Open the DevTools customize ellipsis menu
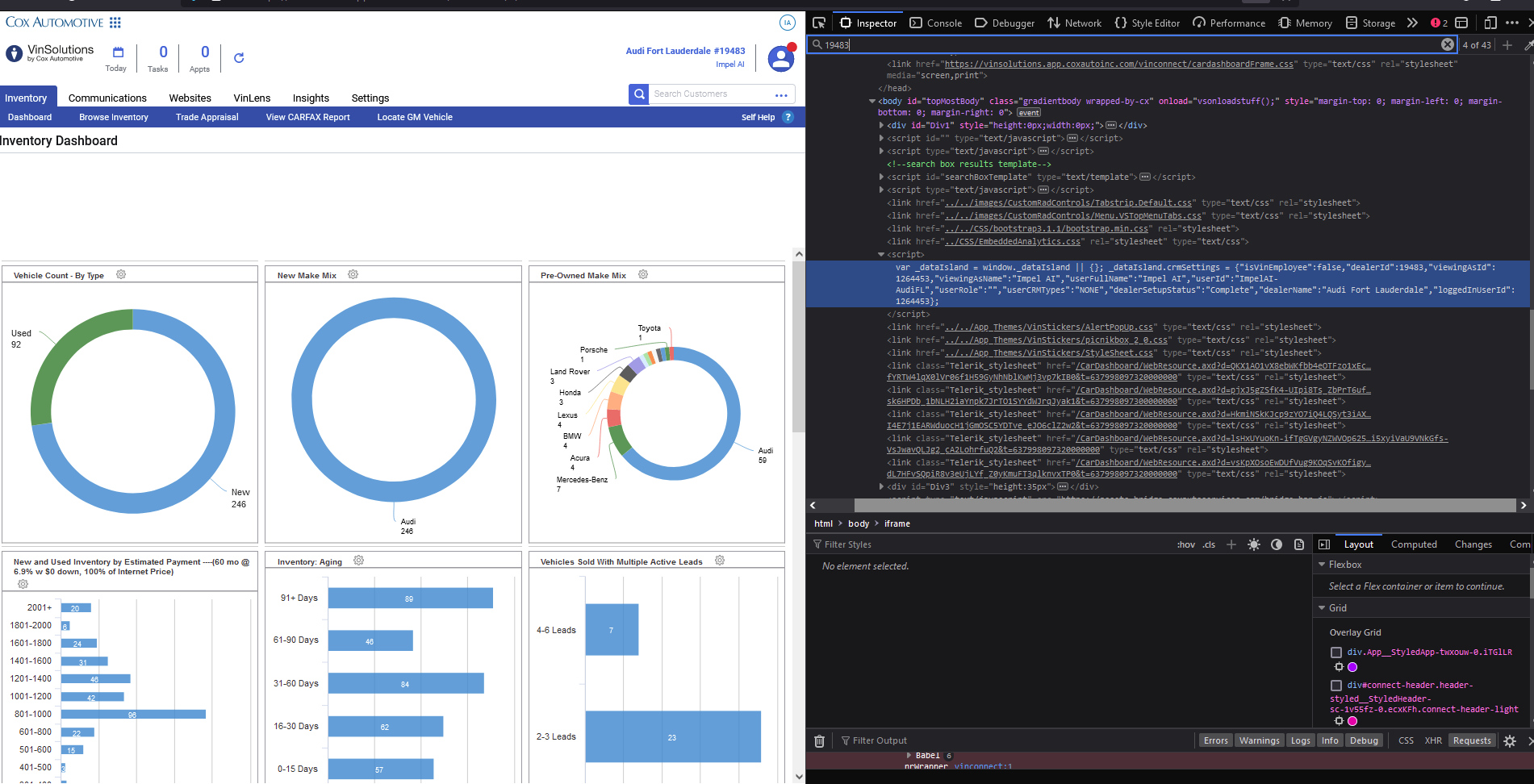This screenshot has height=784, width=1534. pyautogui.click(x=1512, y=23)
